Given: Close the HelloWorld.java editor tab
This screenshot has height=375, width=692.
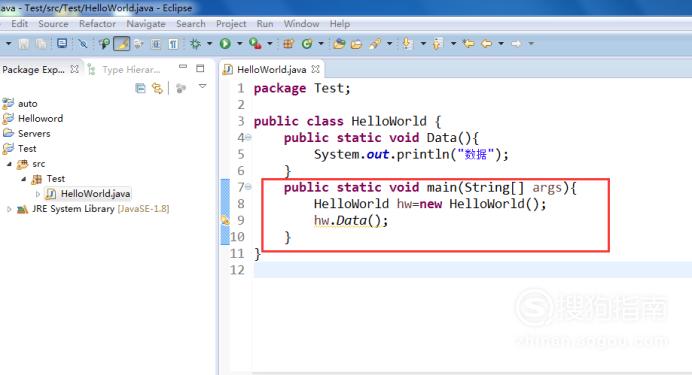Looking at the screenshot, I should tap(315, 69).
